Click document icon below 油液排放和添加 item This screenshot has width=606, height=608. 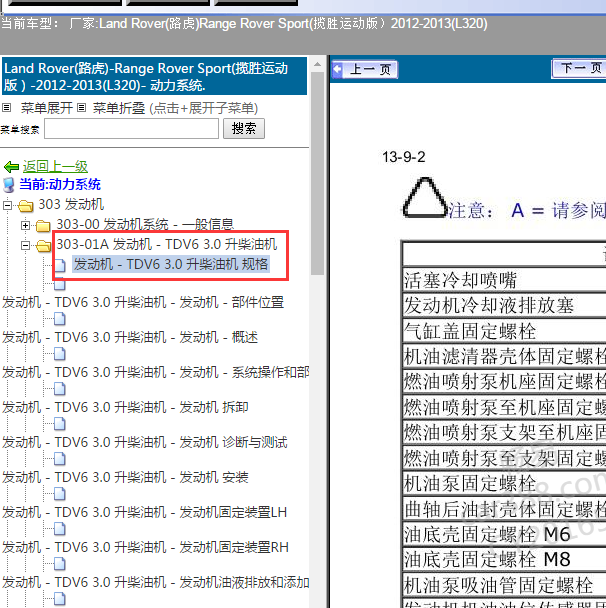60,599
